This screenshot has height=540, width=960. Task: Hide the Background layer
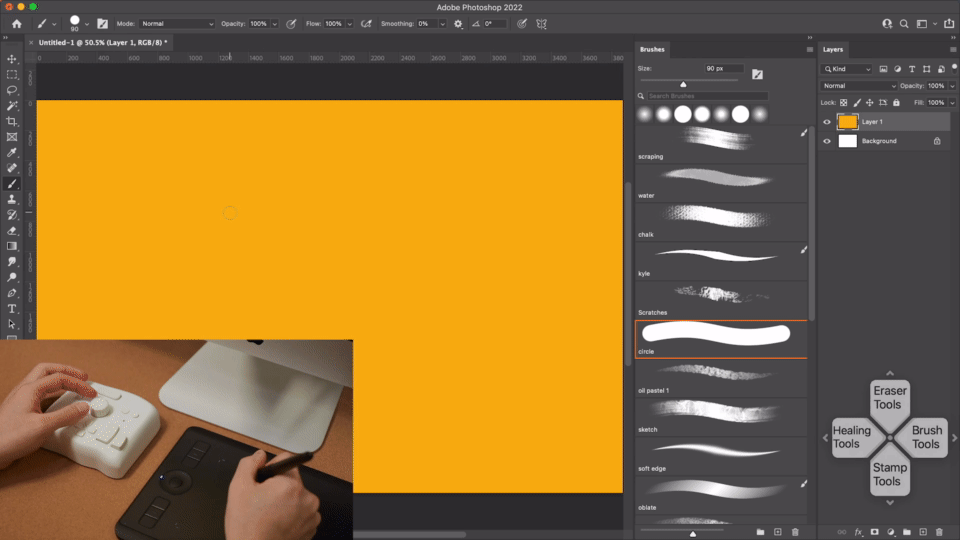coord(827,141)
